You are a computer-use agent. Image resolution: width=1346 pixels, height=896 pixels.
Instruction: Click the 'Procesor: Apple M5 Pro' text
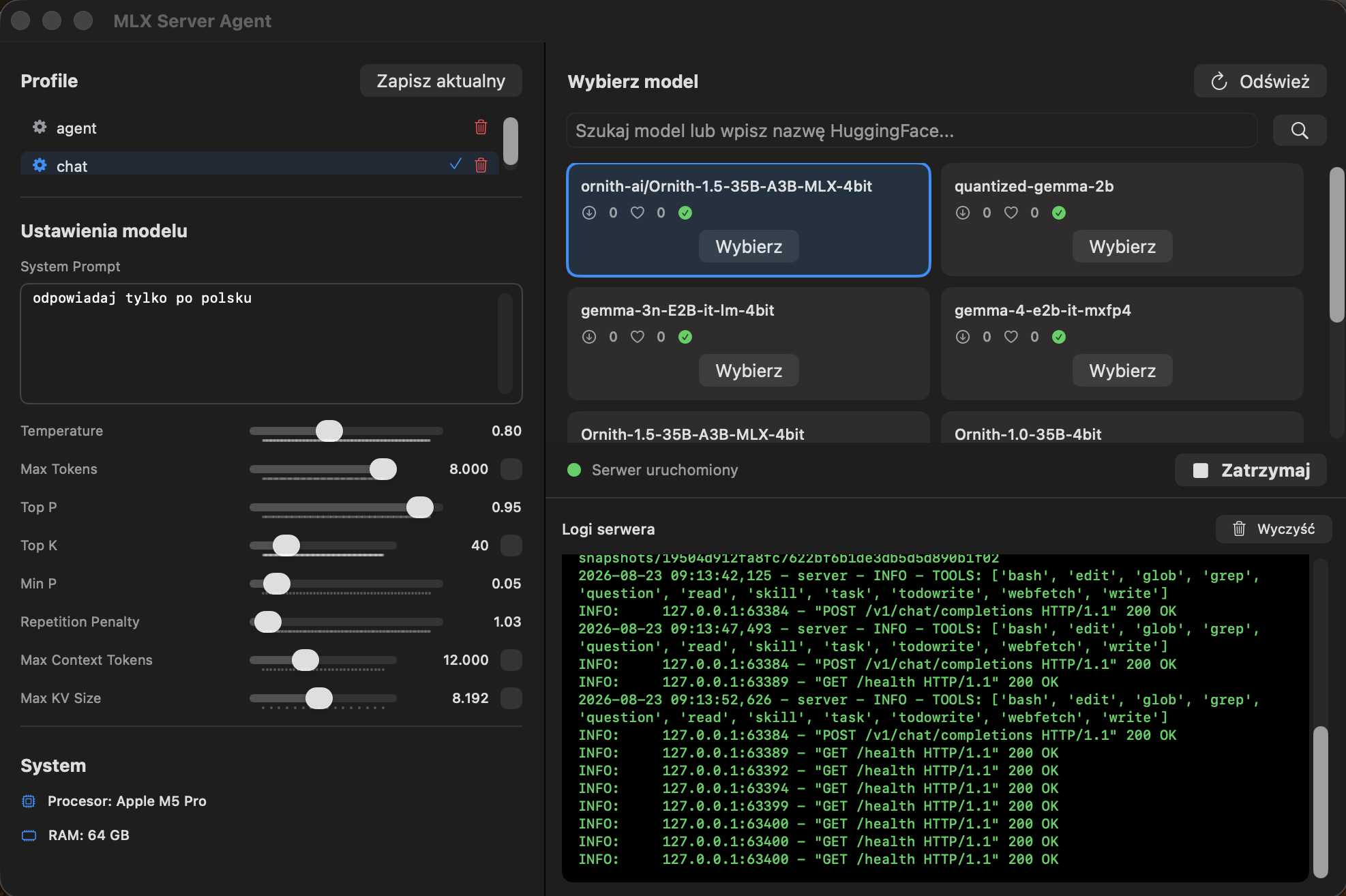(x=127, y=801)
